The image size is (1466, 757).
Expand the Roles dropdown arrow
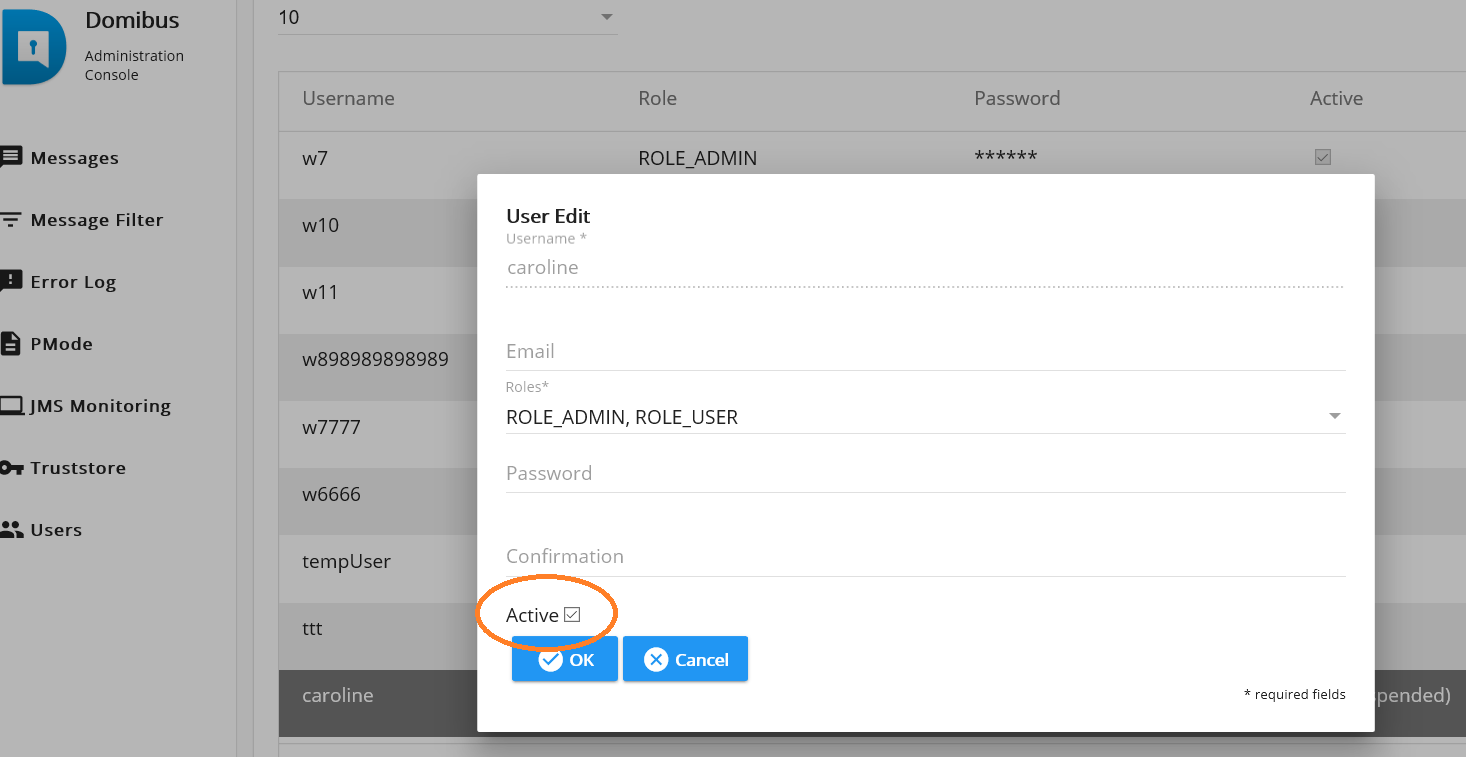coord(1334,417)
